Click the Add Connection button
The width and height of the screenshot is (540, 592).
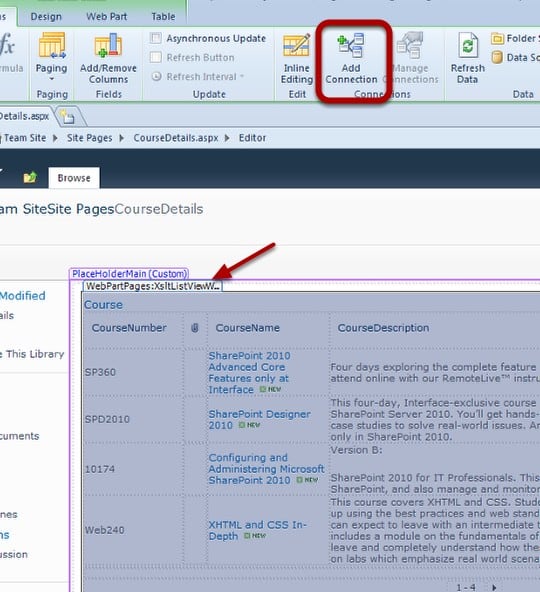(351, 58)
